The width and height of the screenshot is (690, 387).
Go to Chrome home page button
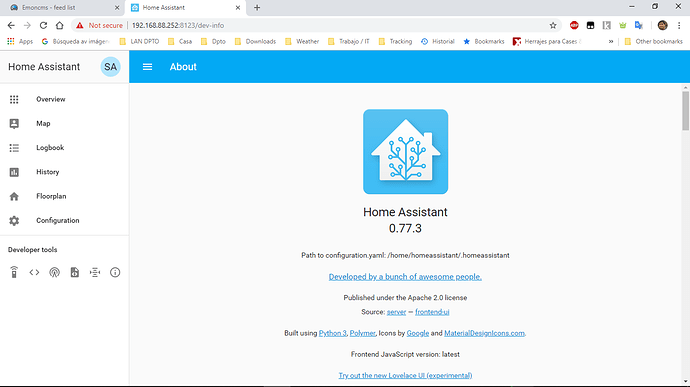[x=59, y=26]
